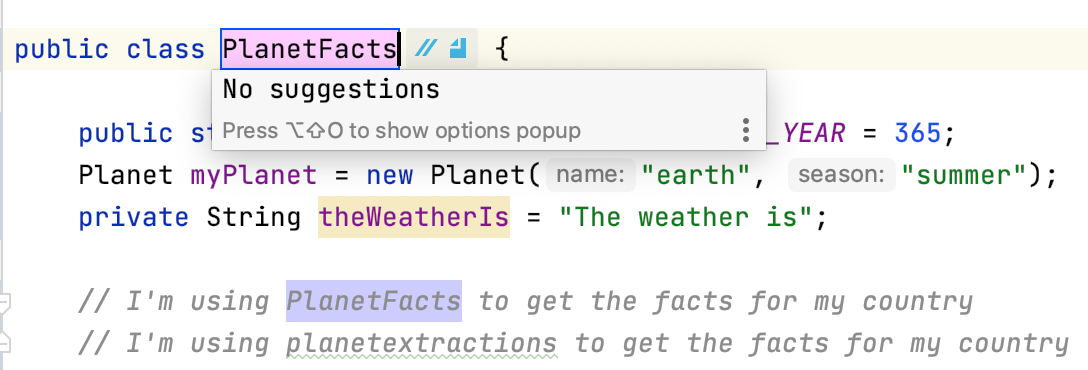Collapse the comment block via upper fold marker
The image size is (1088, 370).
(x=6, y=304)
